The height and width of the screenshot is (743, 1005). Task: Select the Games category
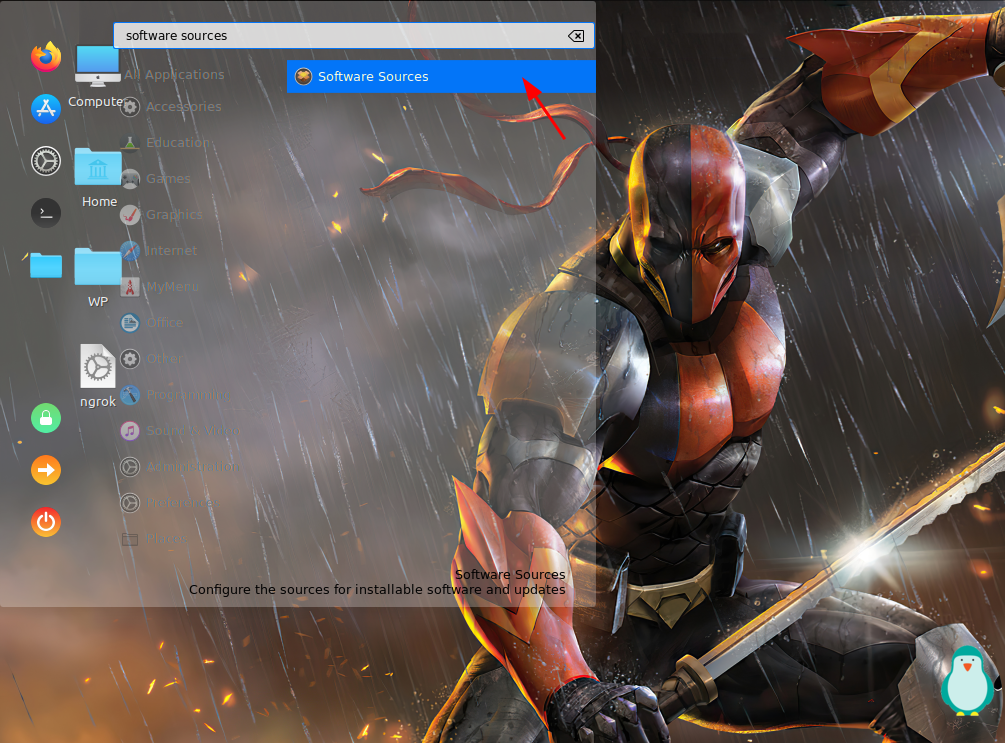click(156, 178)
